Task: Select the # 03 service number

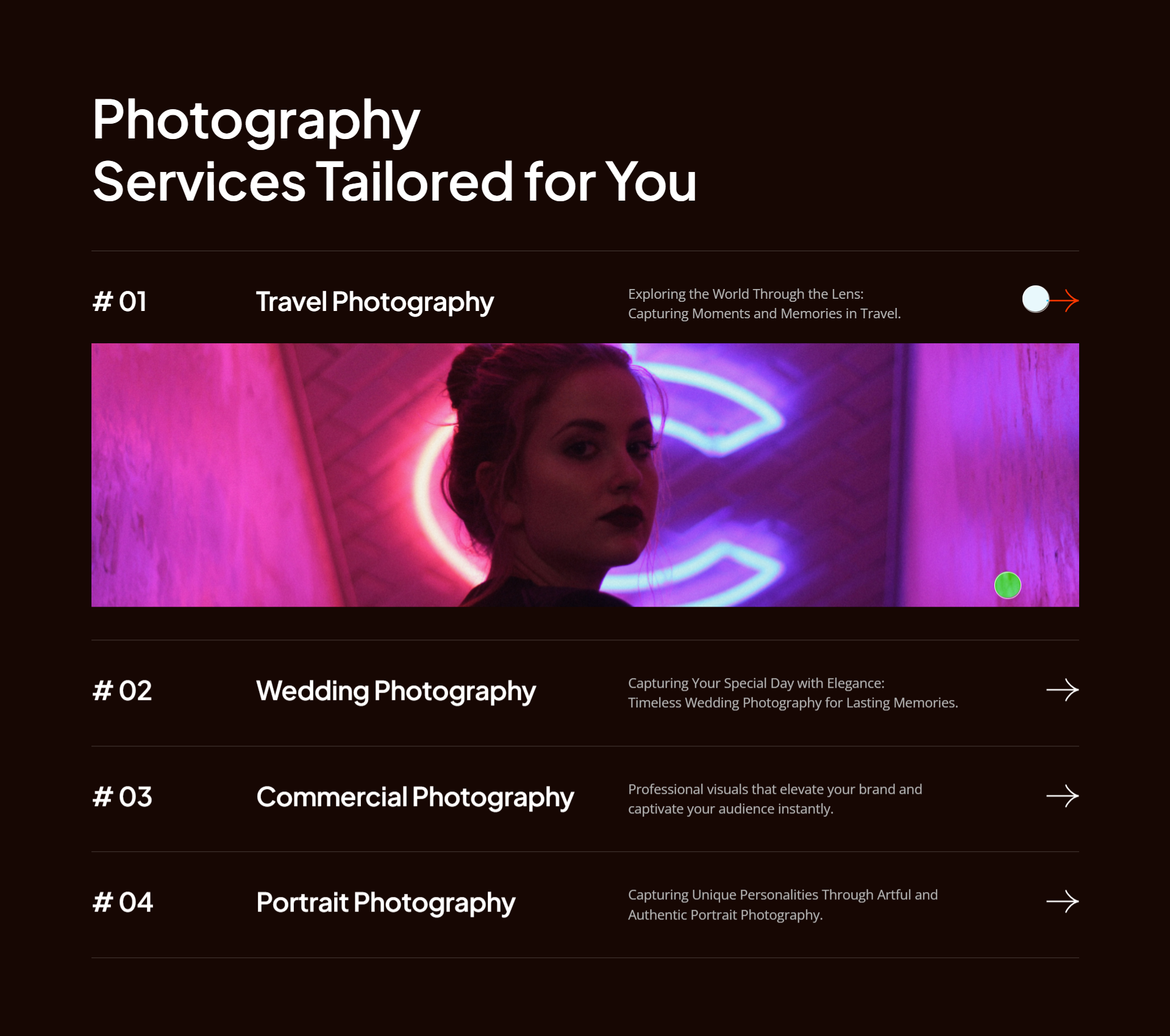Action: (122, 797)
